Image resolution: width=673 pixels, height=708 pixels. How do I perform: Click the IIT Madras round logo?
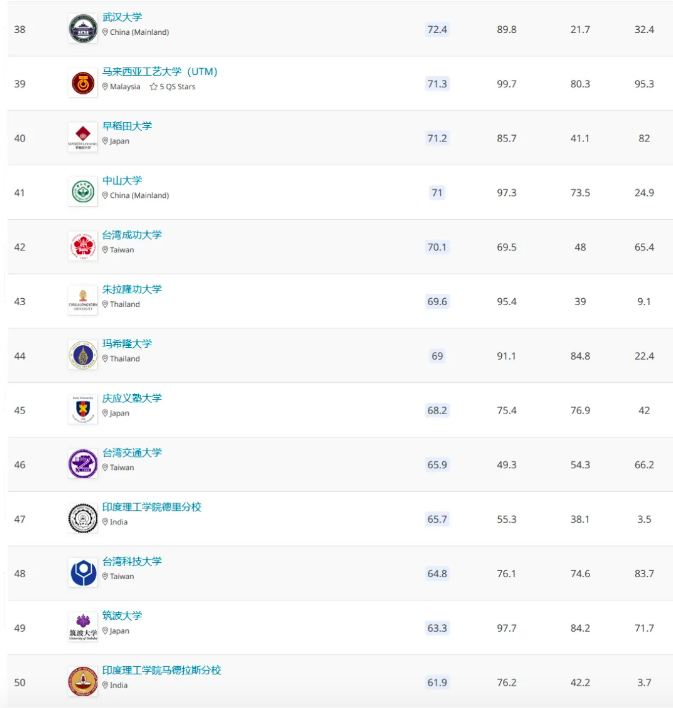[x=83, y=681]
